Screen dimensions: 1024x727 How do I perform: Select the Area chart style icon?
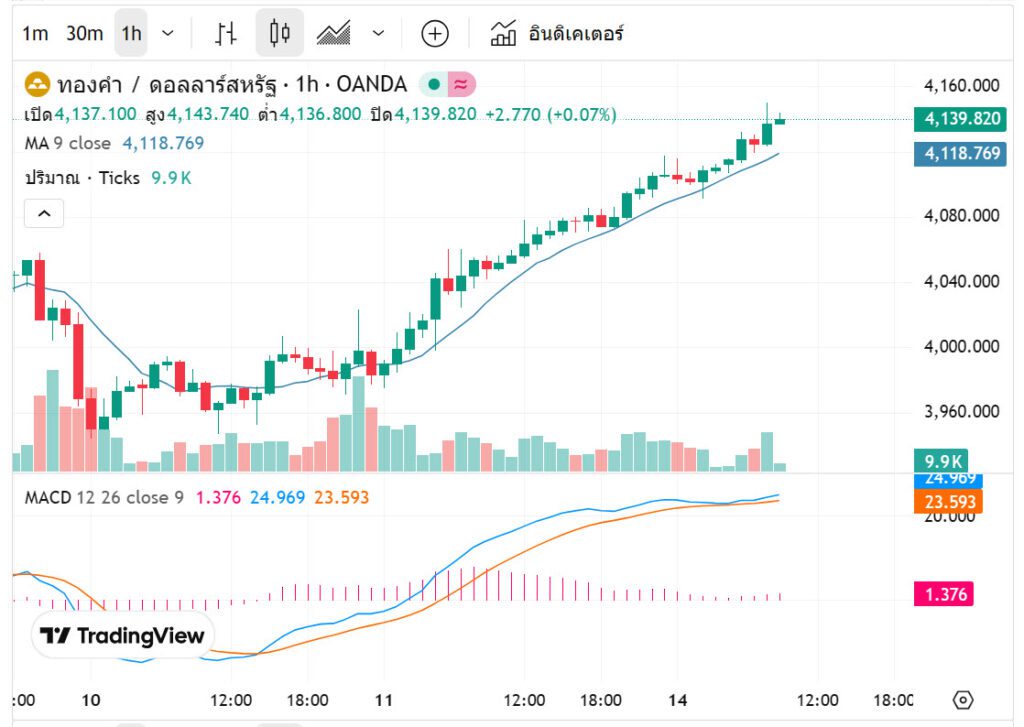[332, 34]
